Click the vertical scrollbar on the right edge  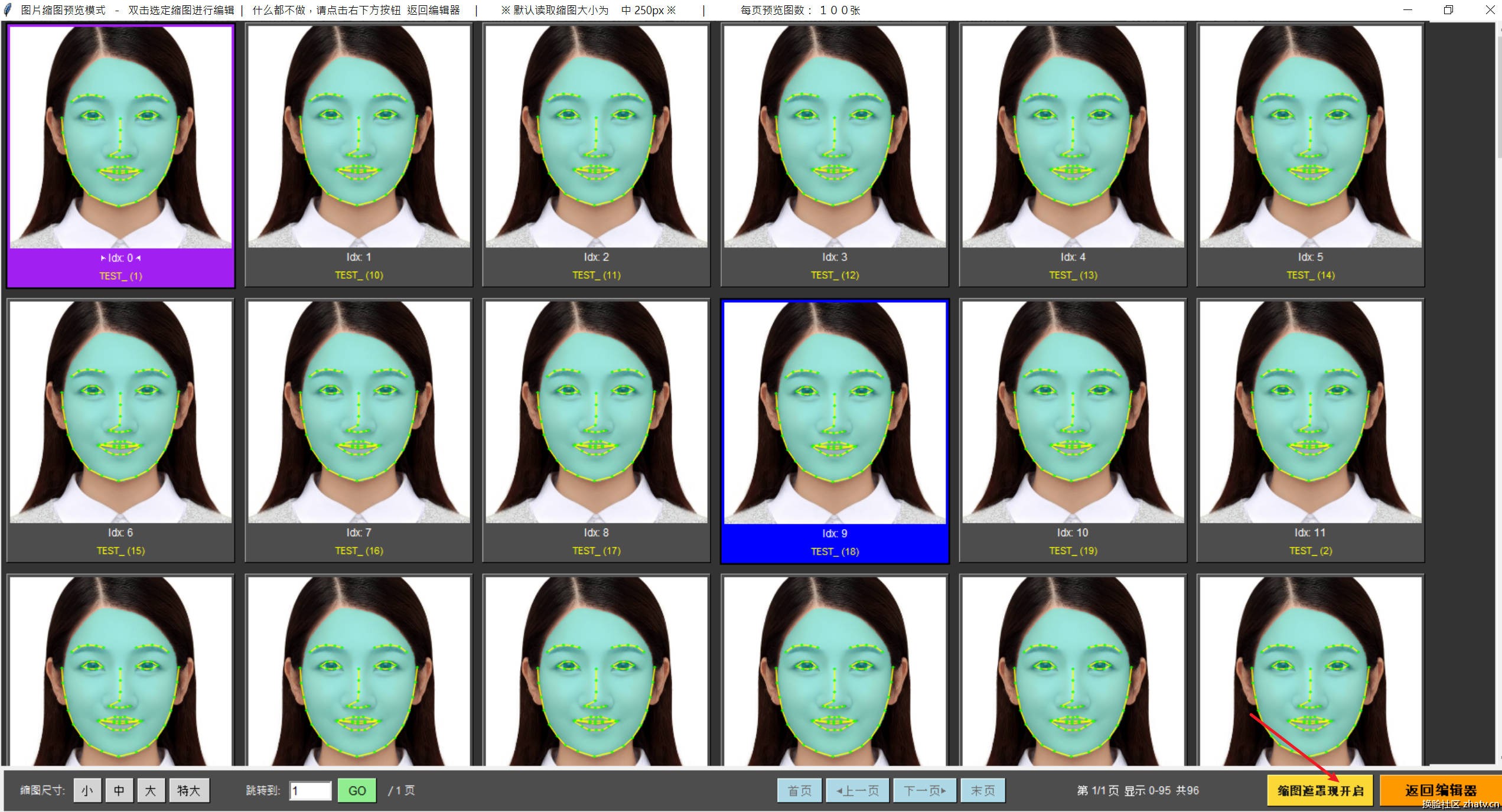click(x=1499, y=94)
